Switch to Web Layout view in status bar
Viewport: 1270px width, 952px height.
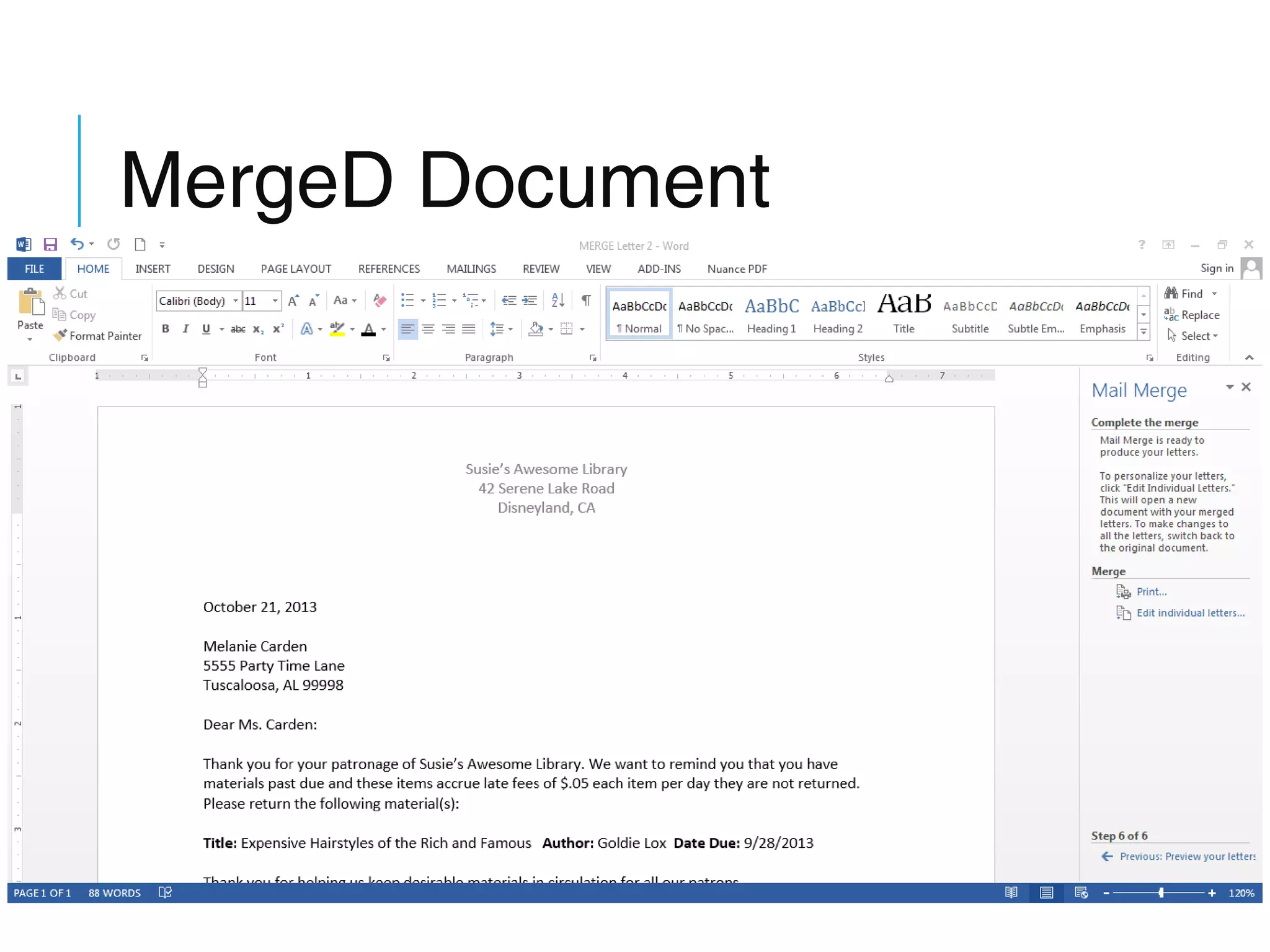point(1081,892)
